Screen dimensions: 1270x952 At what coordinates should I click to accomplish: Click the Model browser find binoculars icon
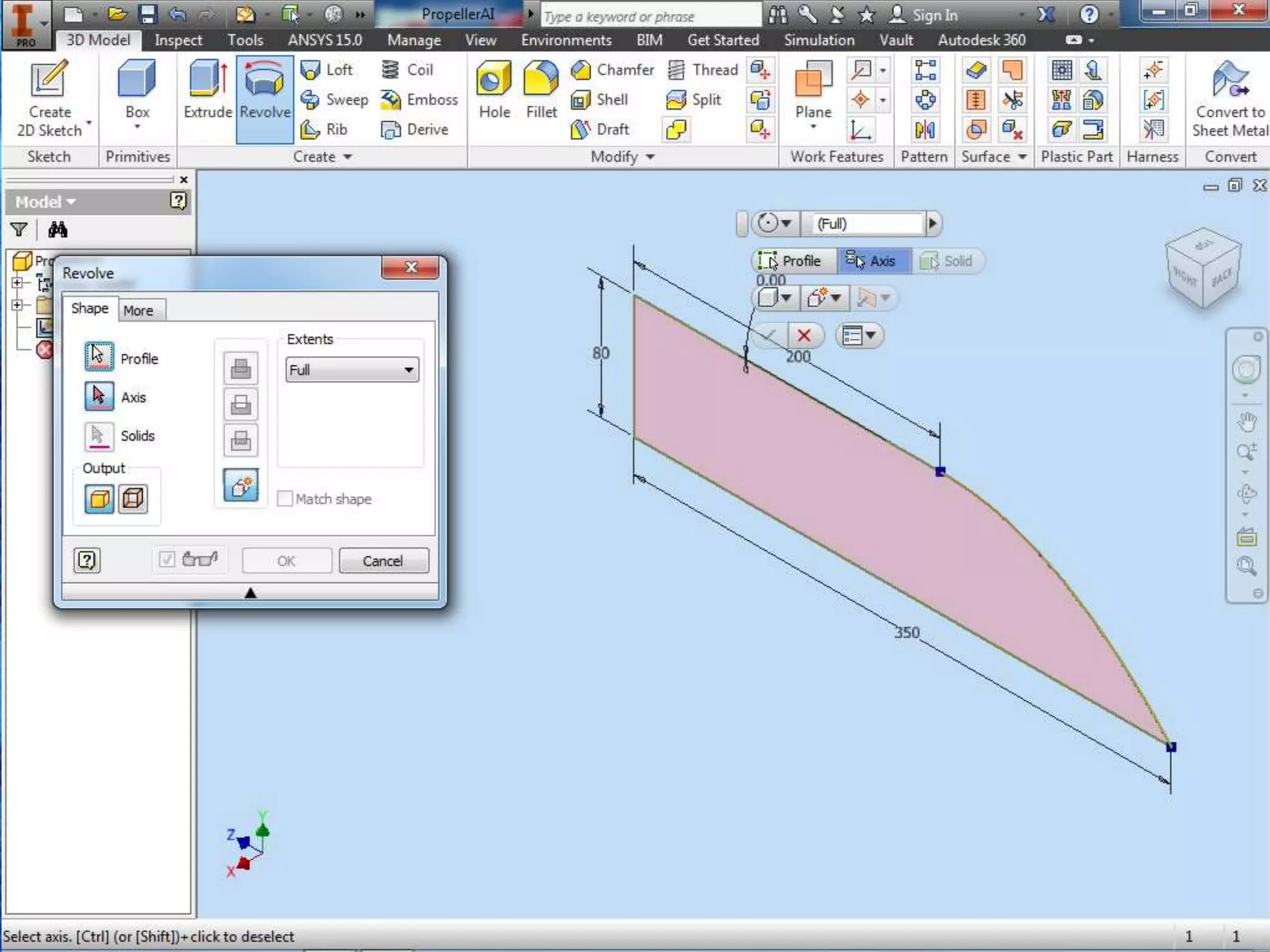[x=58, y=231]
